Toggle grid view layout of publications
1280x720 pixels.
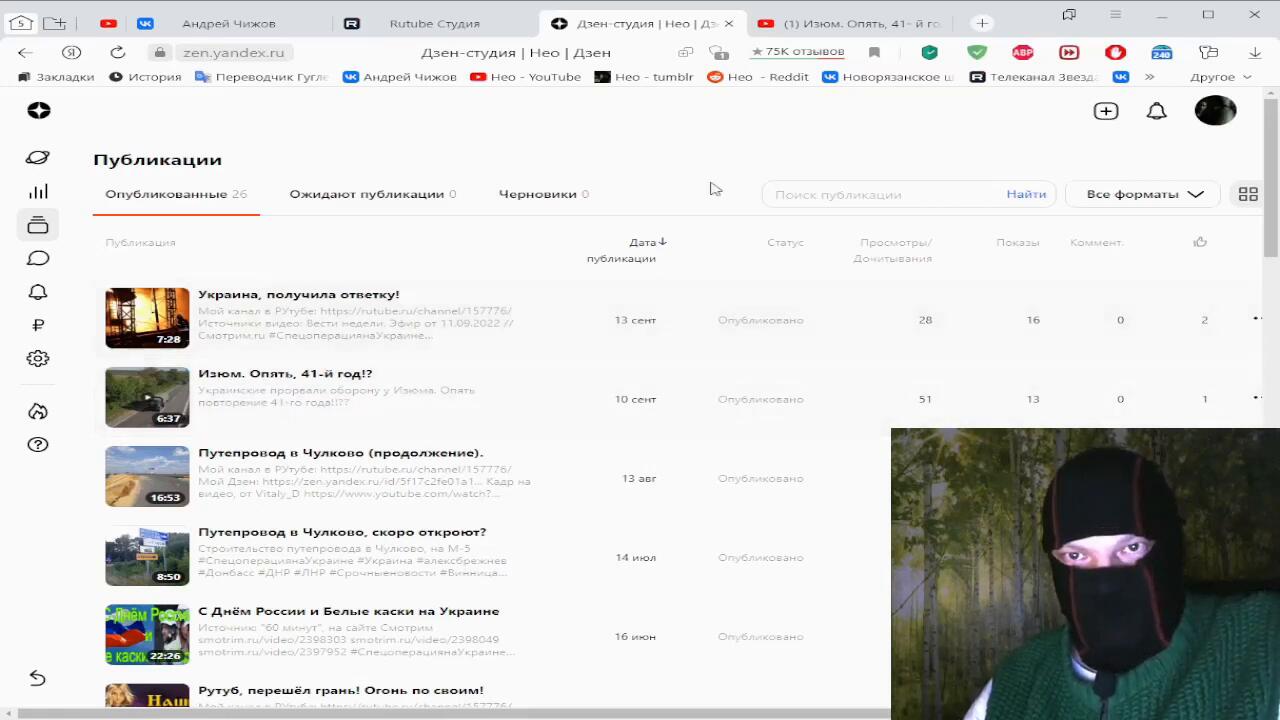point(1248,195)
